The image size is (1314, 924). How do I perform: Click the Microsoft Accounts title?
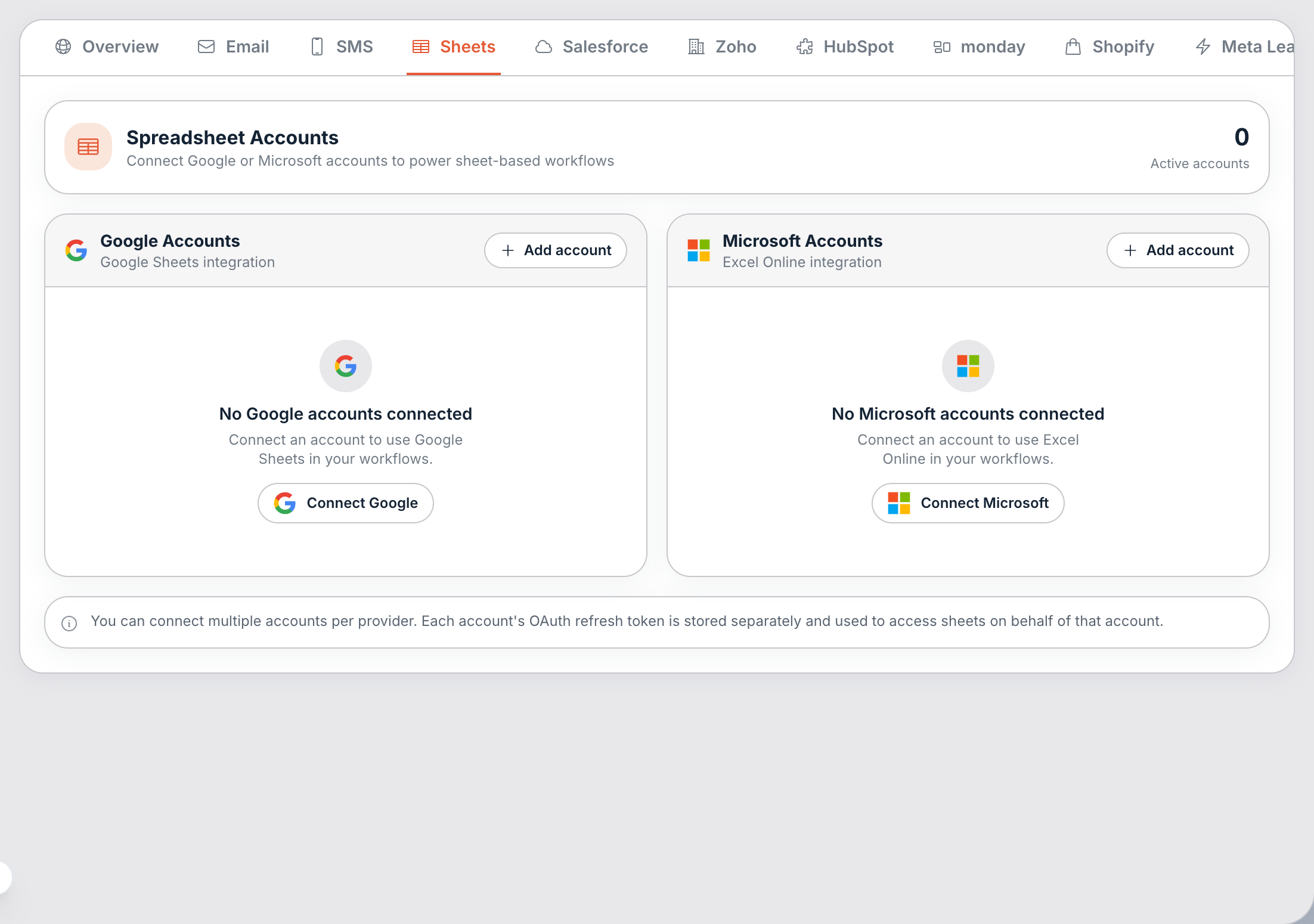click(802, 241)
